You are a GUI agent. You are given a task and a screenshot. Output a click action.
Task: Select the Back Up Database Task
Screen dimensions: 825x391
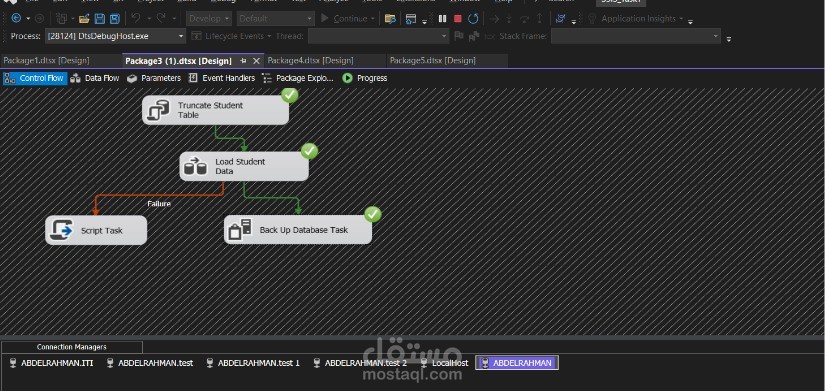(x=298, y=230)
